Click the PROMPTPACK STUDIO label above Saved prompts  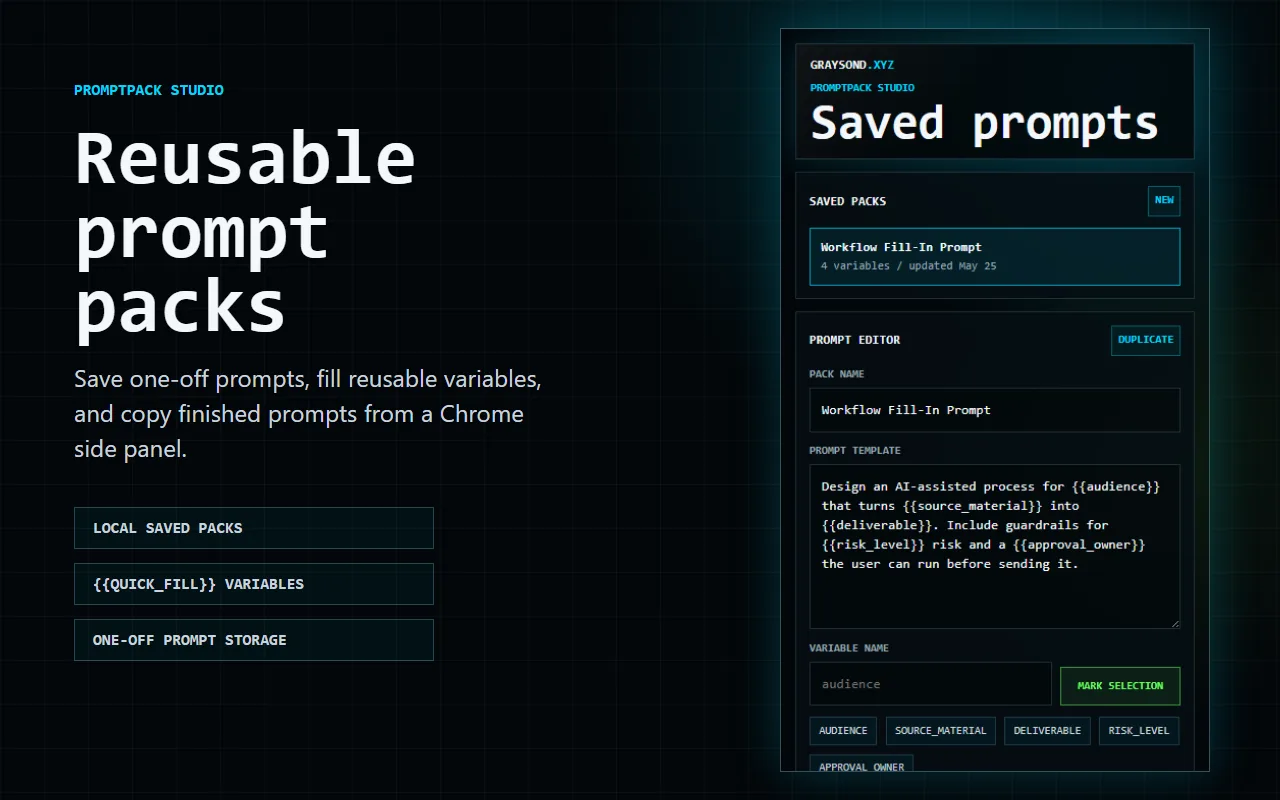click(862, 88)
